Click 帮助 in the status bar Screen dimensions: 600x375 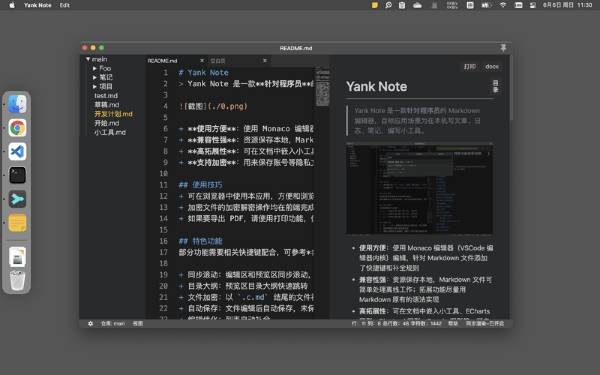point(453,323)
